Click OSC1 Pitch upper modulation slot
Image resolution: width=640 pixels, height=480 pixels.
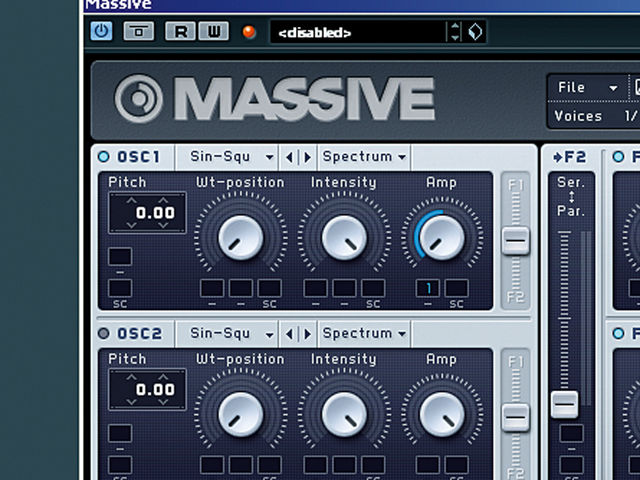pos(120,256)
